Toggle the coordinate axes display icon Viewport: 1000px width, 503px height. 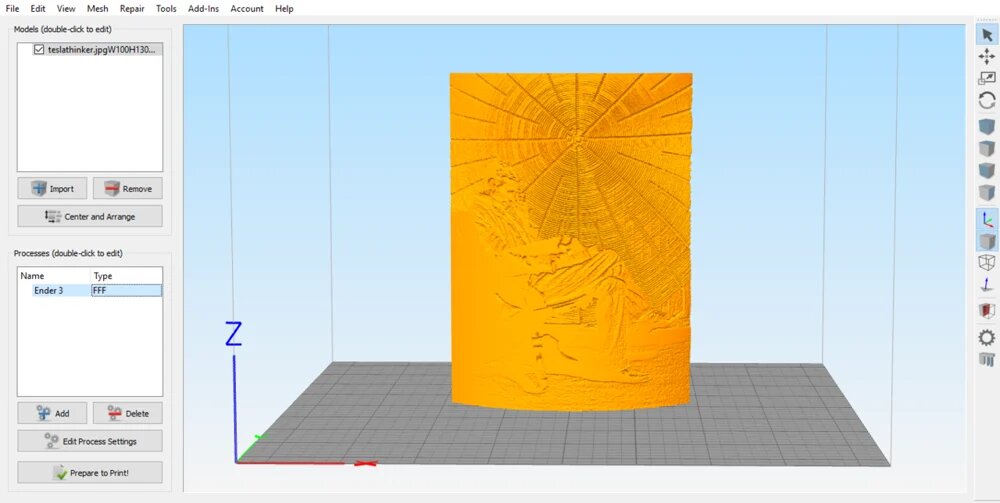[987, 219]
